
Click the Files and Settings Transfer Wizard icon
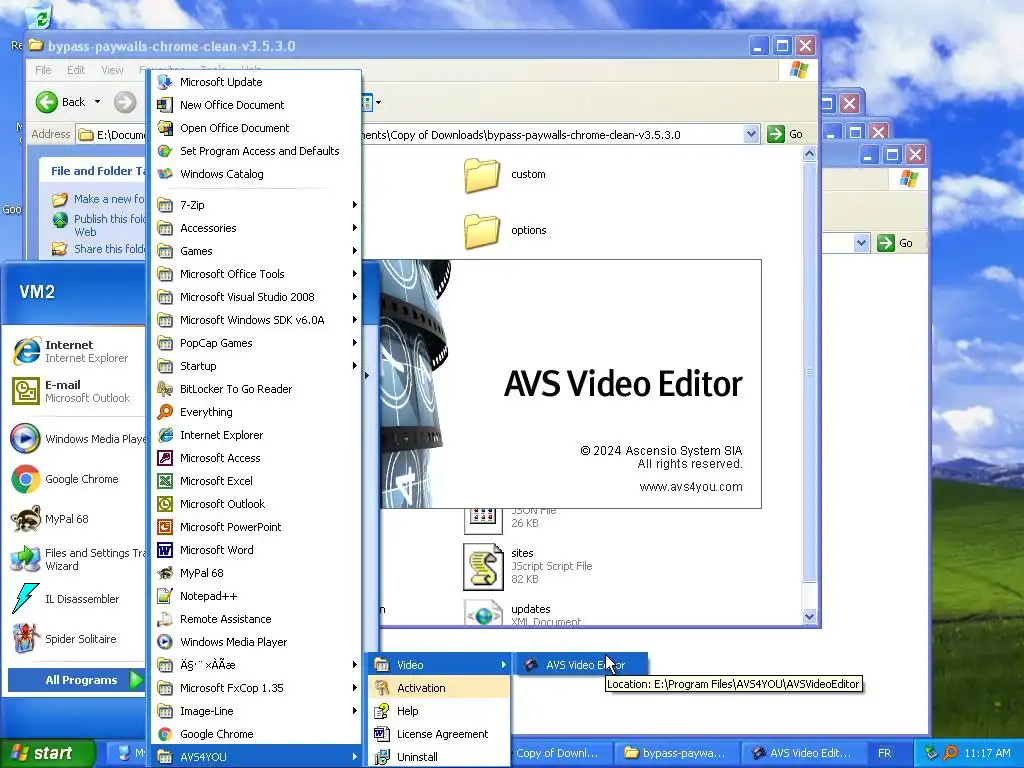pos(26,559)
